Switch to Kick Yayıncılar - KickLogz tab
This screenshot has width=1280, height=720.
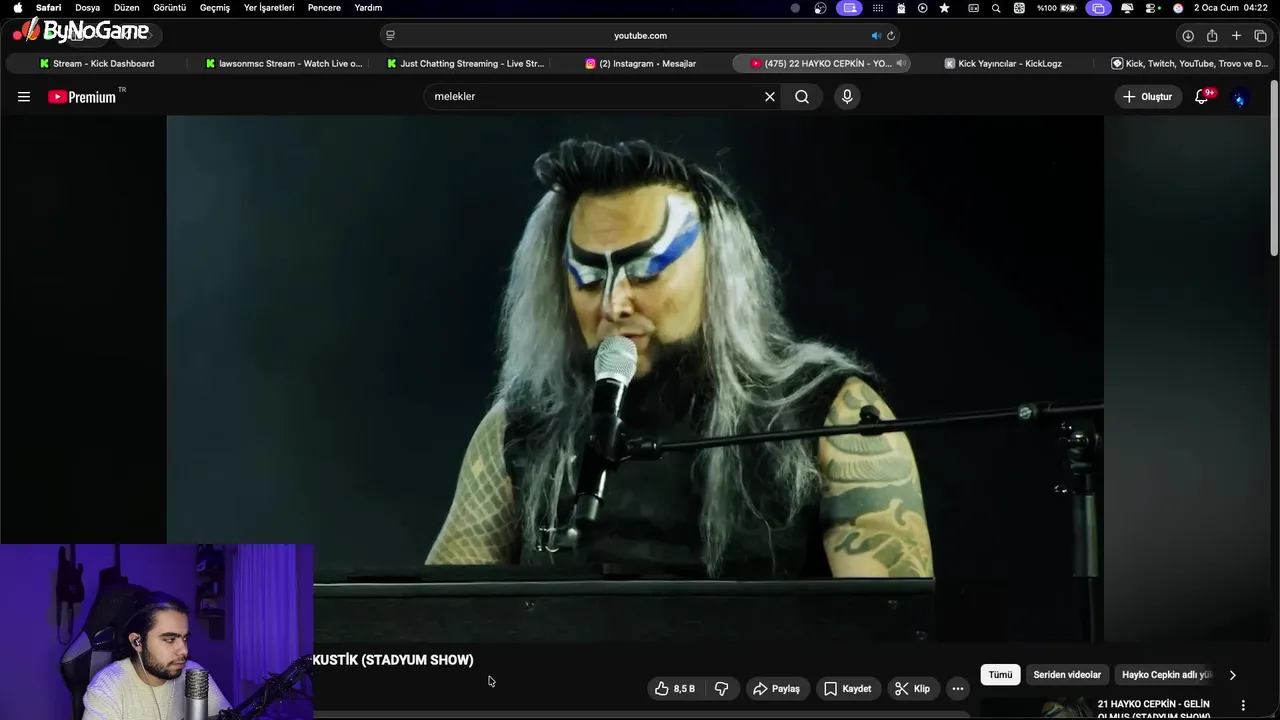(x=1003, y=64)
